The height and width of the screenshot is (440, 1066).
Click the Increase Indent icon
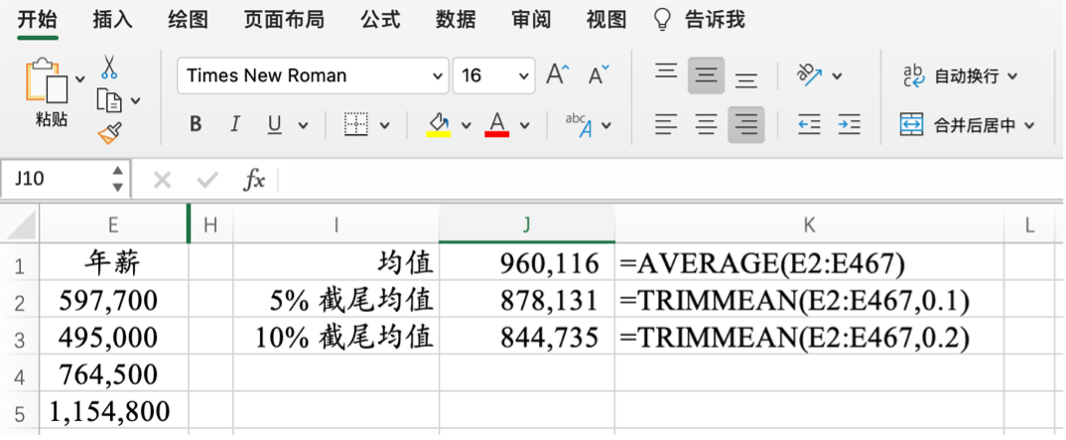pos(849,125)
